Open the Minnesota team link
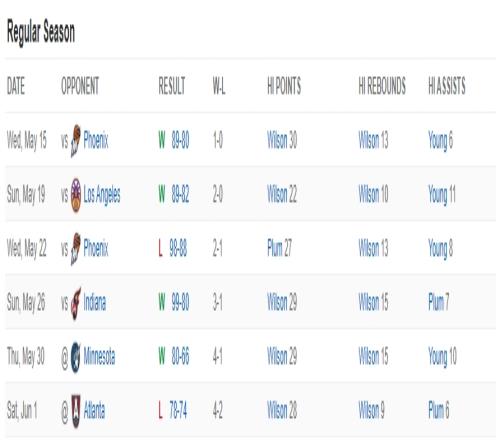Viewport: 500px width, 440px height. pyautogui.click(x=99, y=357)
